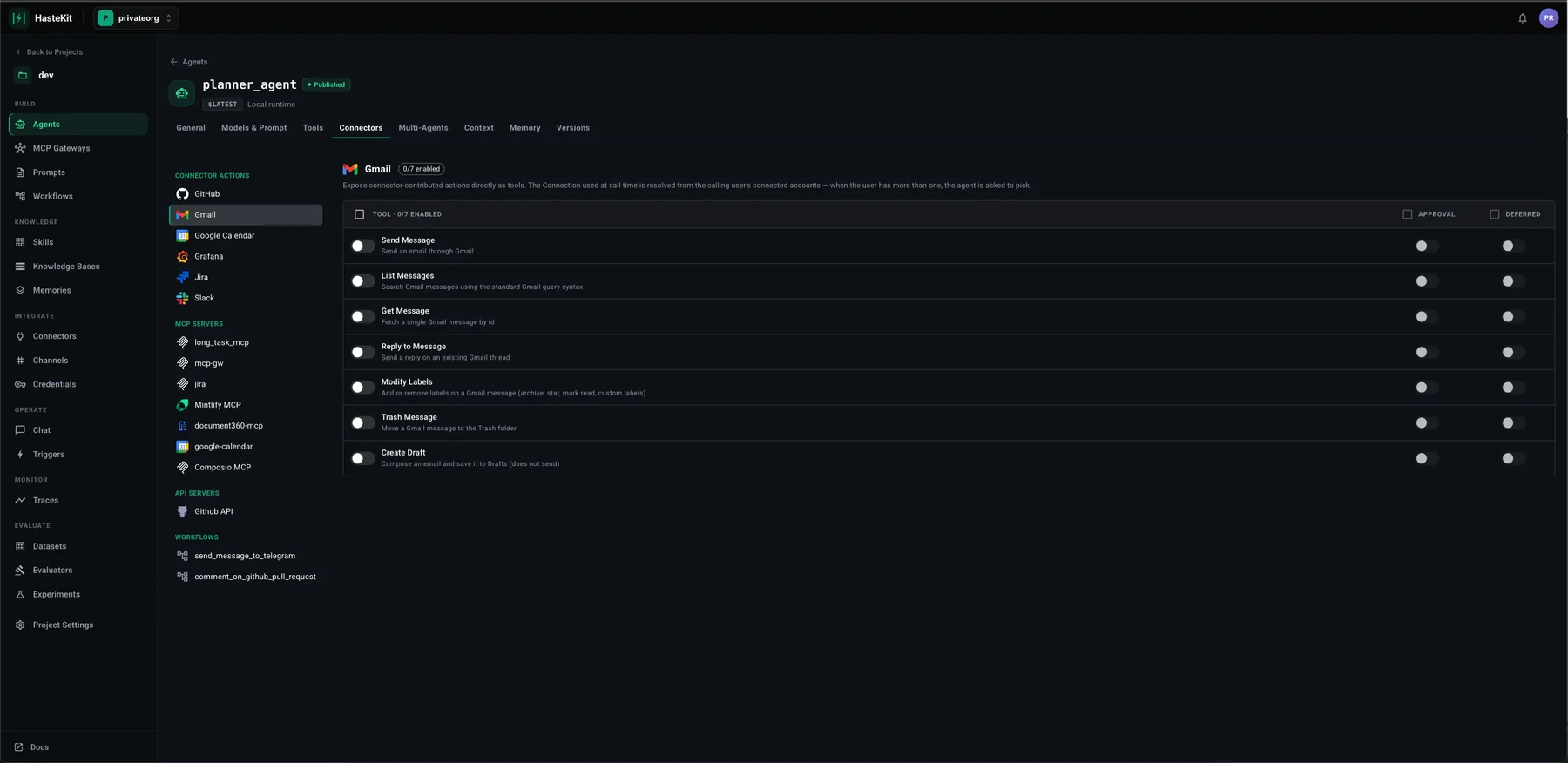This screenshot has width=1568, height=763.
Task: Click the Evaluators gavel icon
Action: (x=20, y=571)
